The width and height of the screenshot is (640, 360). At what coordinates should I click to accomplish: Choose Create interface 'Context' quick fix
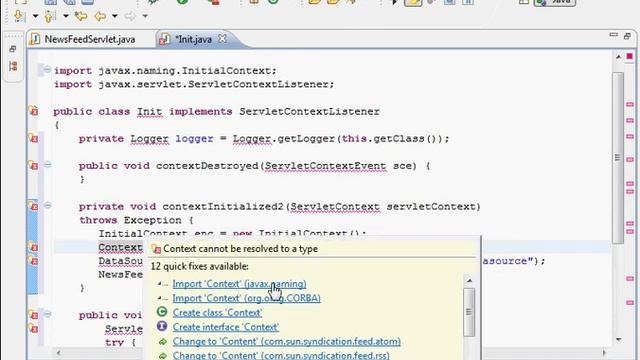[x=226, y=327]
